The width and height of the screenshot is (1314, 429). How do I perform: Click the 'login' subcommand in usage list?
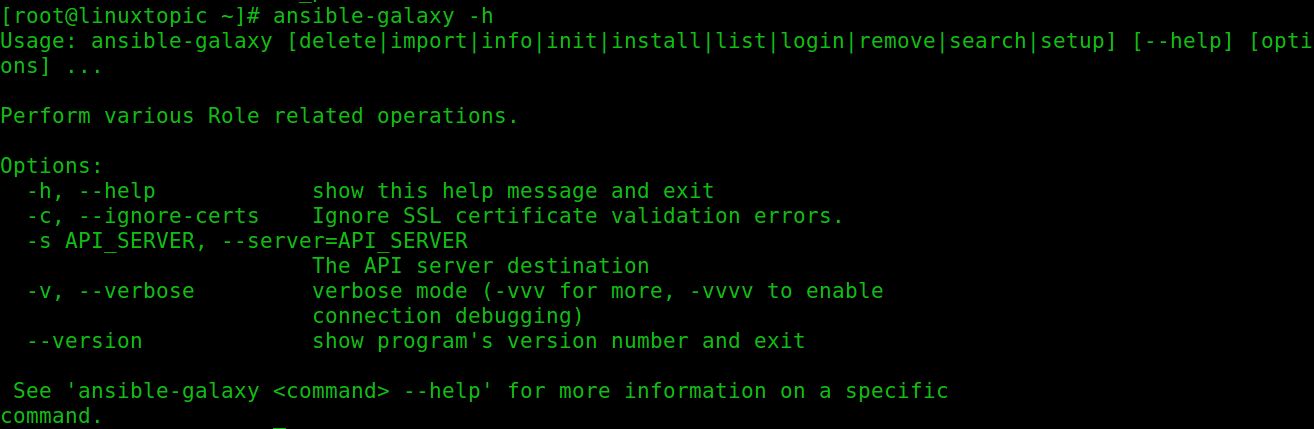click(813, 41)
